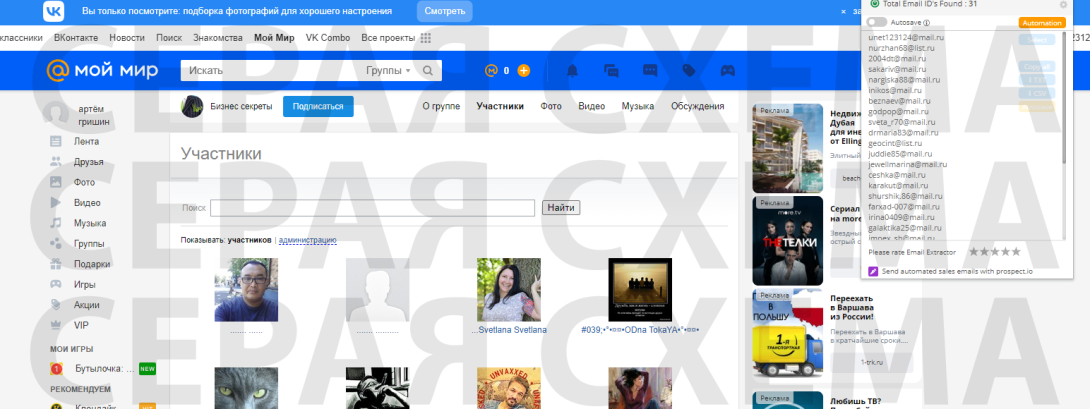Click Новости in the top navigation
1090x409 pixels.
(127, 38)
